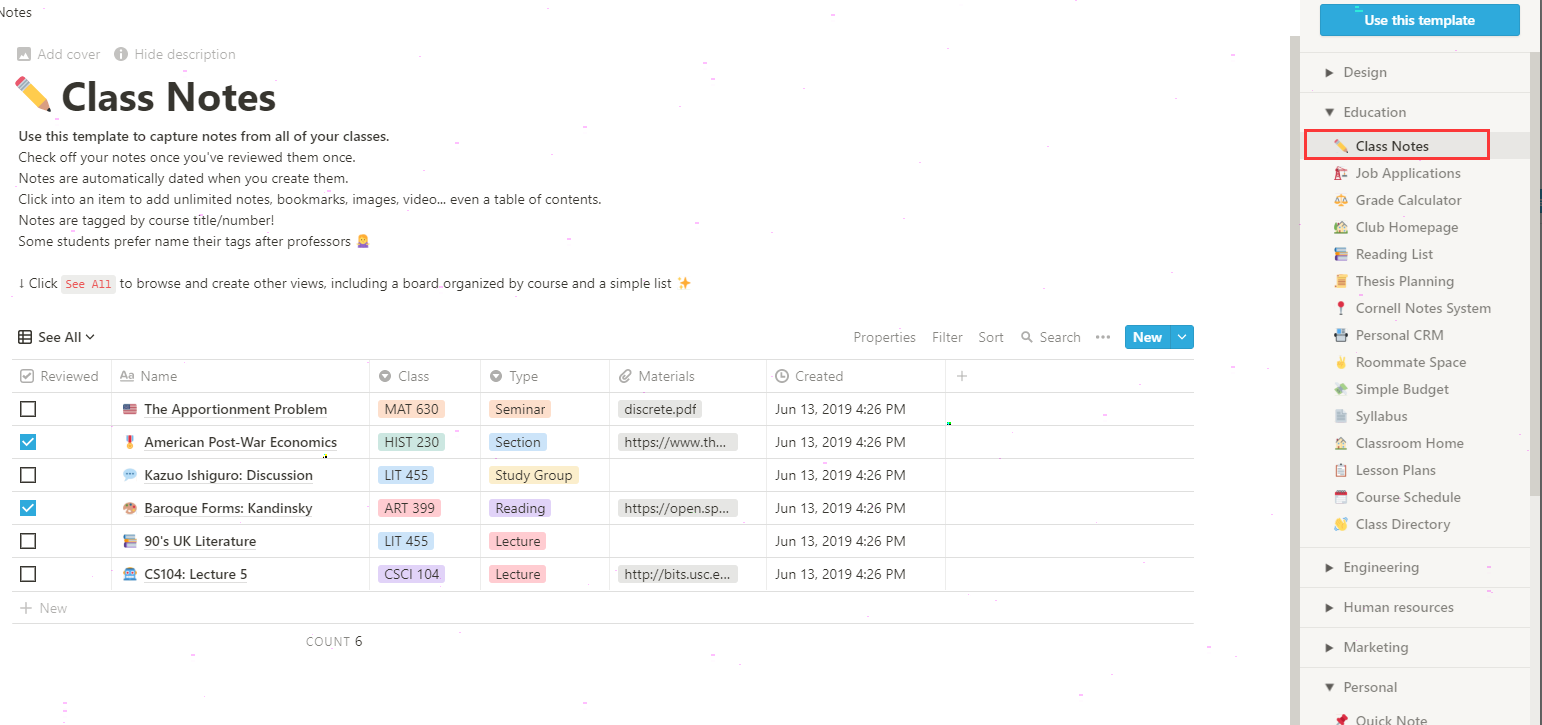Click the Search magnifier icon
The height and width of the screenshot is (725, 1542).
pos(1026,338)
